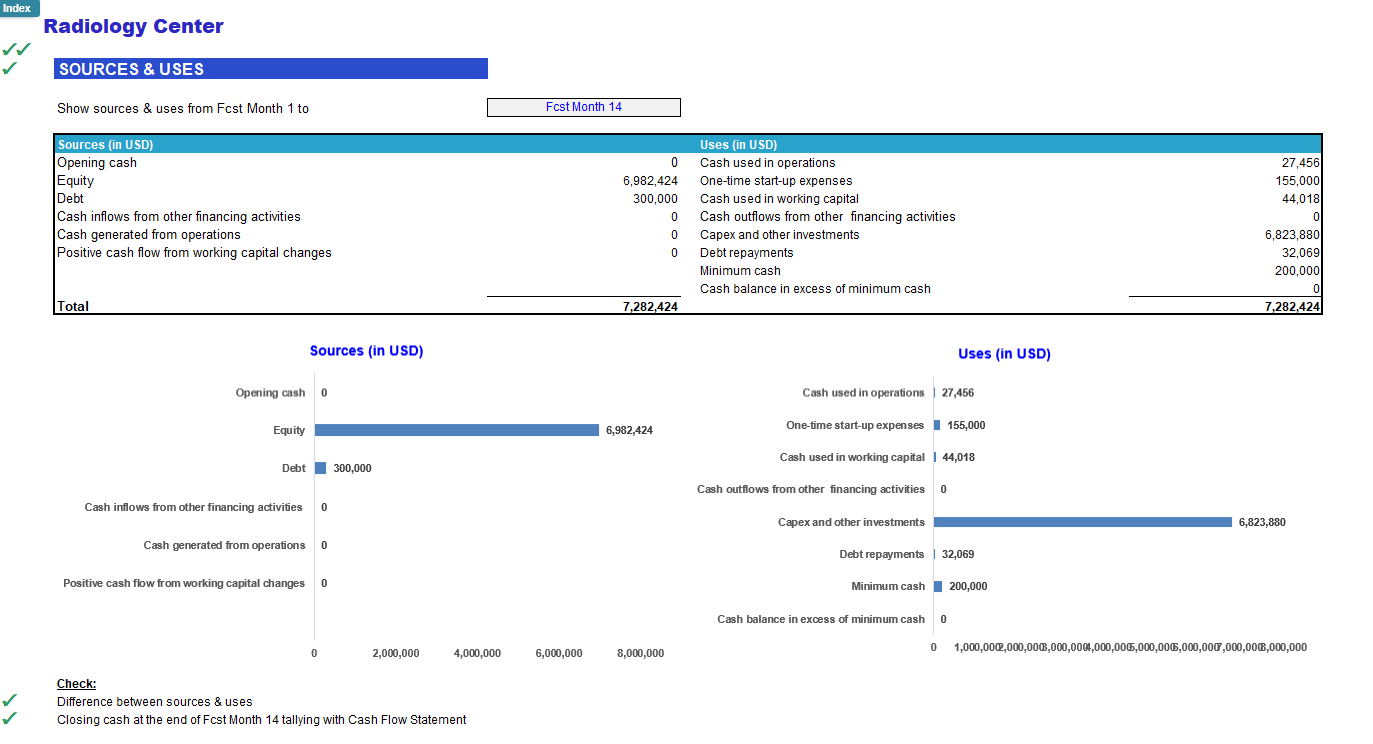This screenshot has height=744, width=1373.
Task: Click checkmark beside Closing cash tallying check
Action: tap(10, 719)
